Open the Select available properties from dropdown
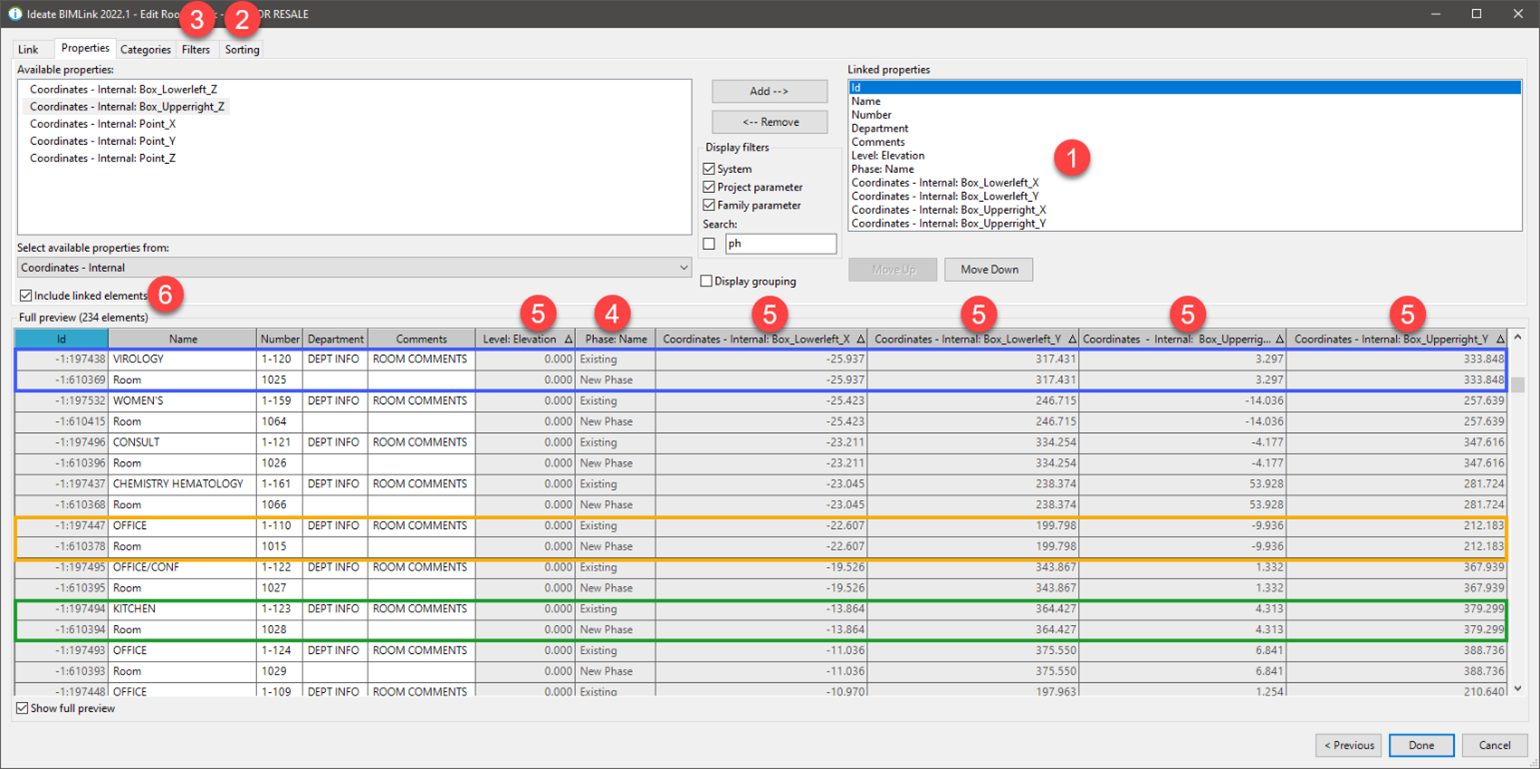Viewport: 1540px width, 769px height. (355, 268)
